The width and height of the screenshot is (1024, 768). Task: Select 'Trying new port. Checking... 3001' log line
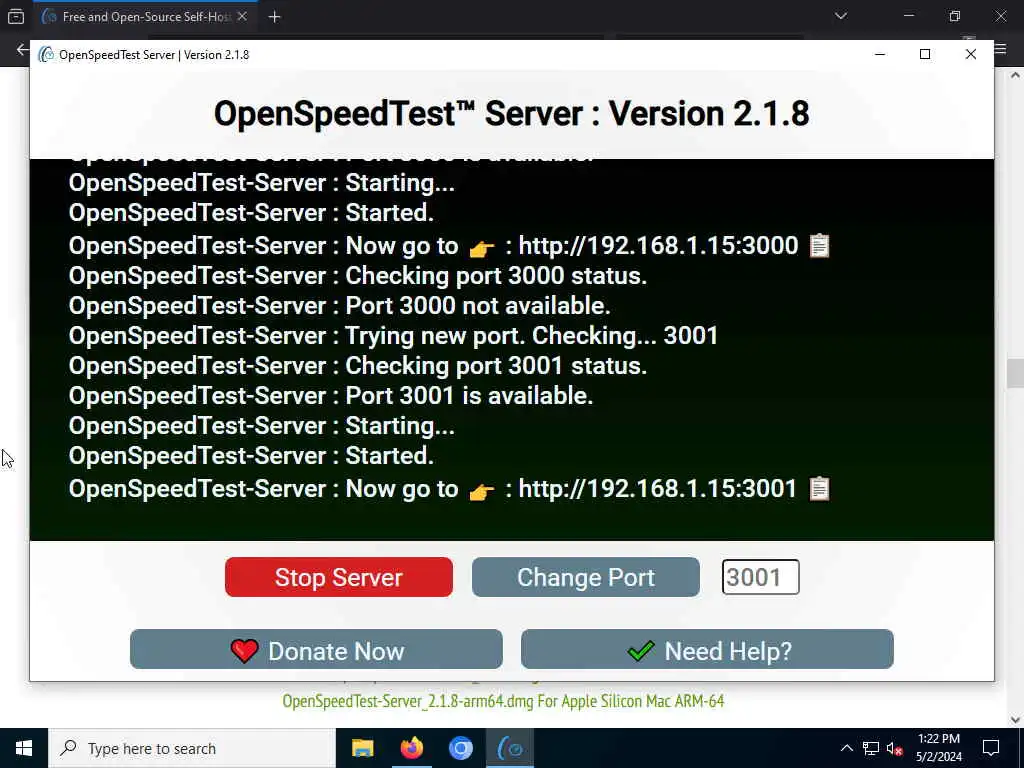(393, 336)
